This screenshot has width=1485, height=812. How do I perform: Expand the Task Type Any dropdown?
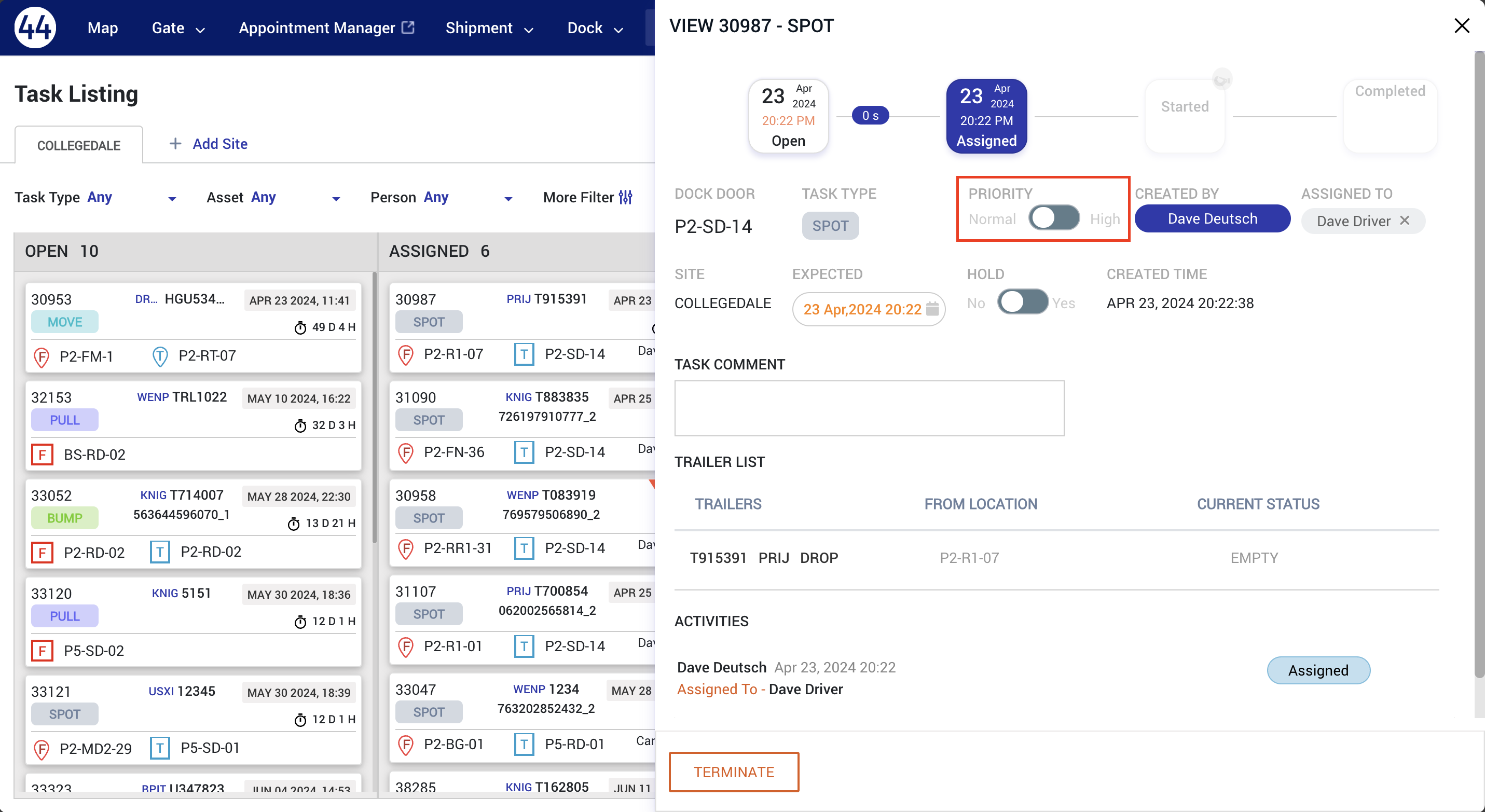point(172,199)
